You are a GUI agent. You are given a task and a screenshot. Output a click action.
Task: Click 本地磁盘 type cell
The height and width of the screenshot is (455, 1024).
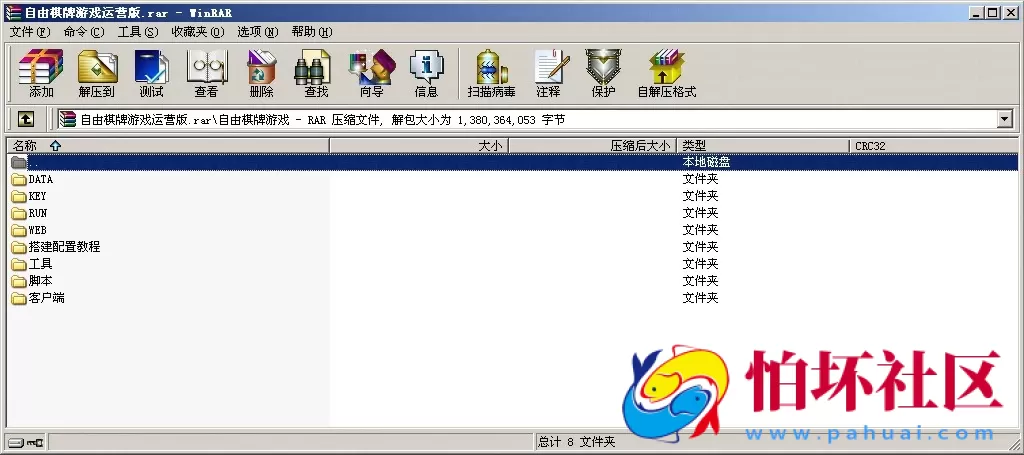[706, 162]
